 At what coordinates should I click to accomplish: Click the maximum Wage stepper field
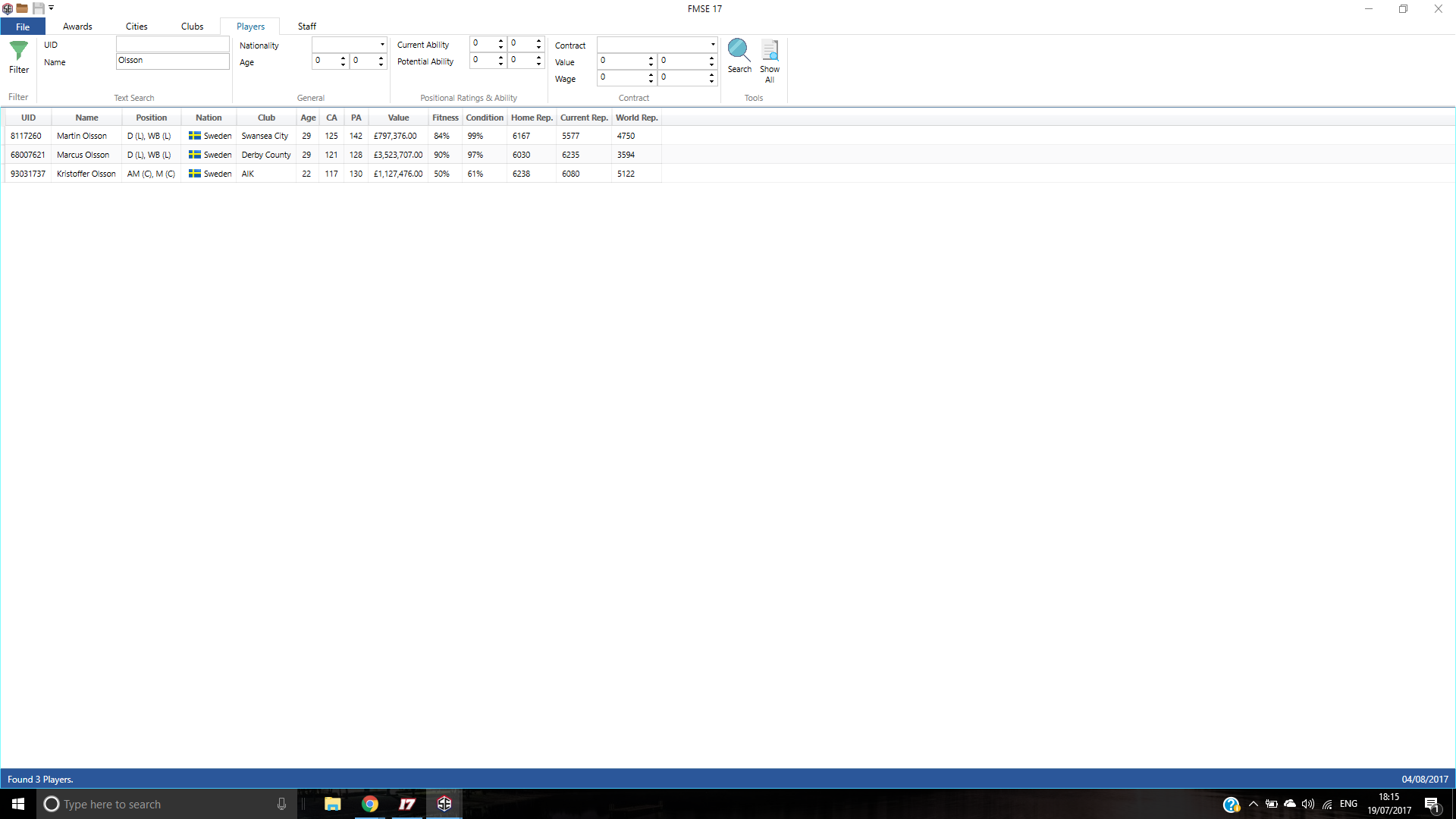point(687,77)
